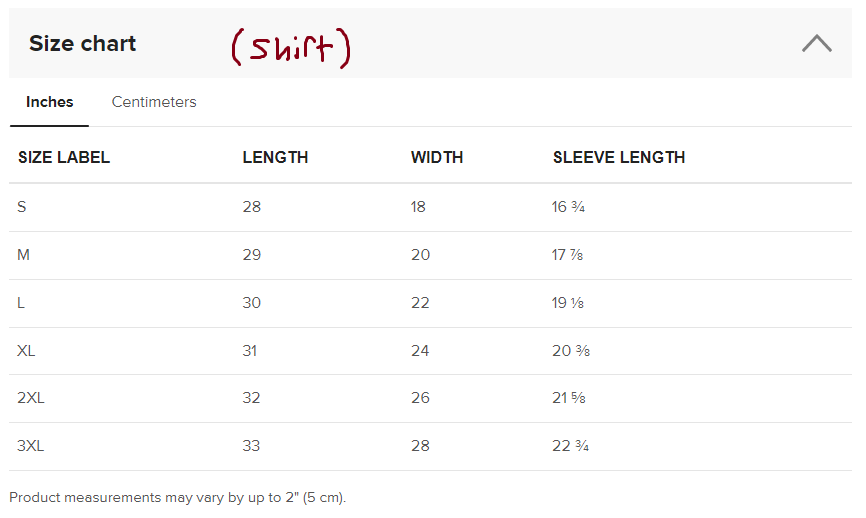Viewport: 866px width, 518px height.
Task: Click the LENGTH column header
Action: tap(275, 157)
